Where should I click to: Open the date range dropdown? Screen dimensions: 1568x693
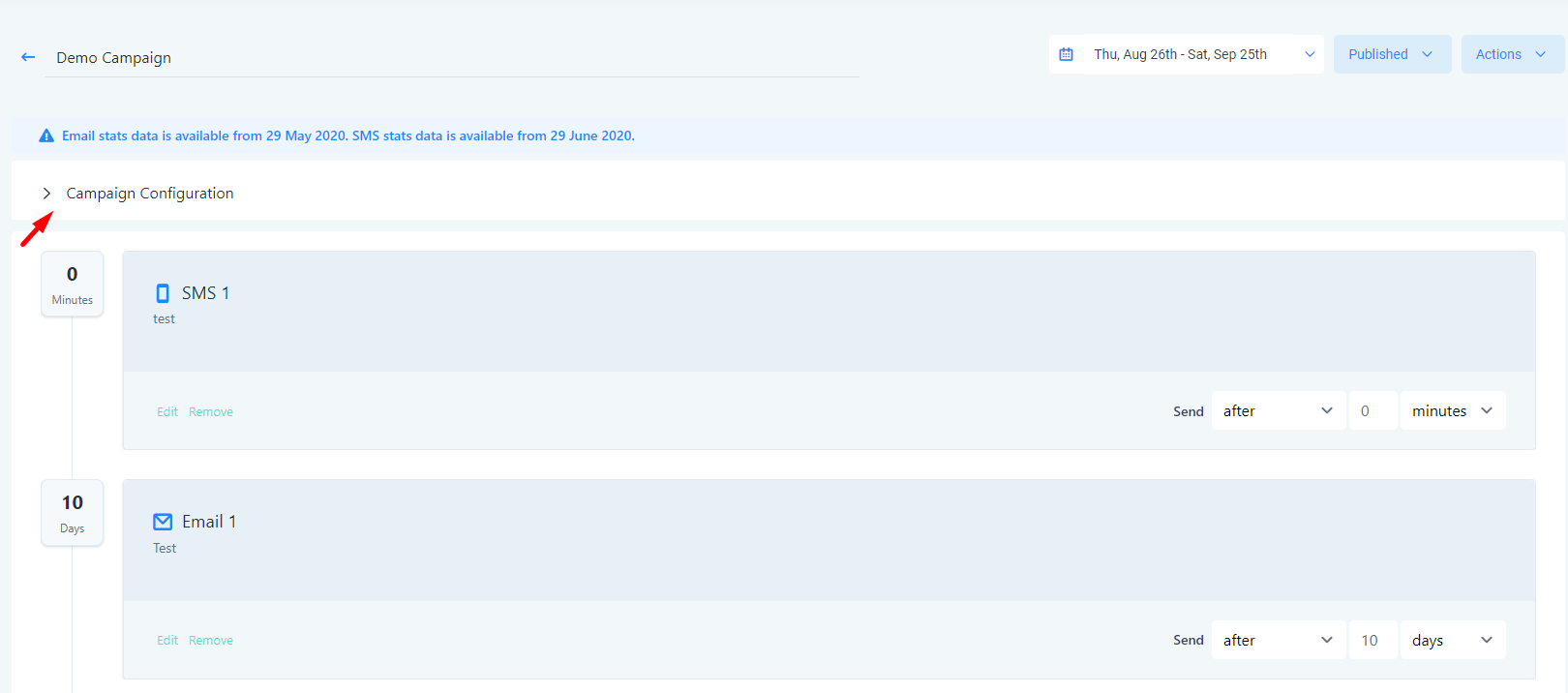1187,54
